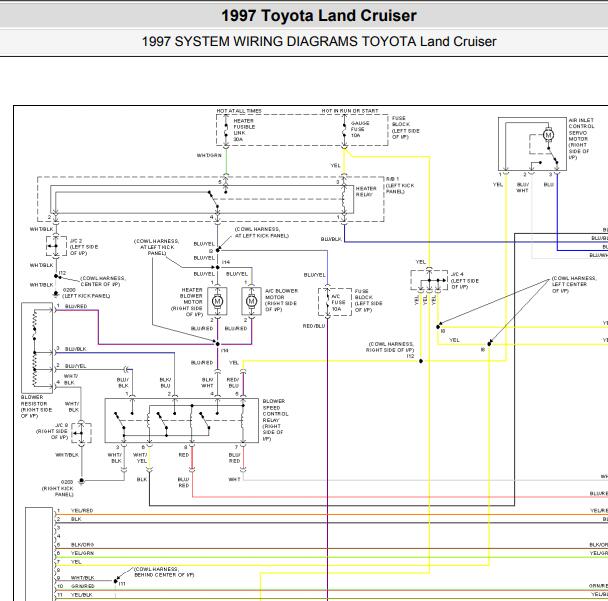The width and height of the screenshot is (608, 601).
Task: Click the System Wiring Diagrams subtitle text
Action: tap(319, 41)
